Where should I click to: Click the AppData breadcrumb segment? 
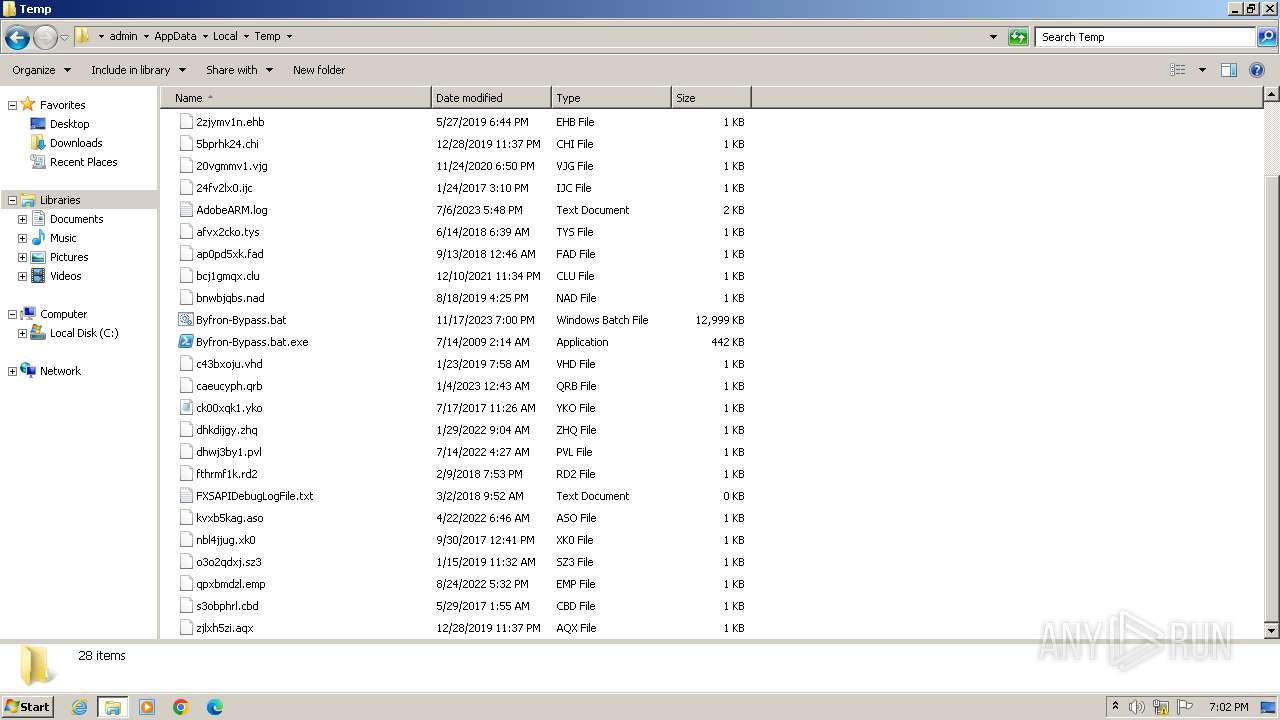pyautogui.click(x=175, y=36)
